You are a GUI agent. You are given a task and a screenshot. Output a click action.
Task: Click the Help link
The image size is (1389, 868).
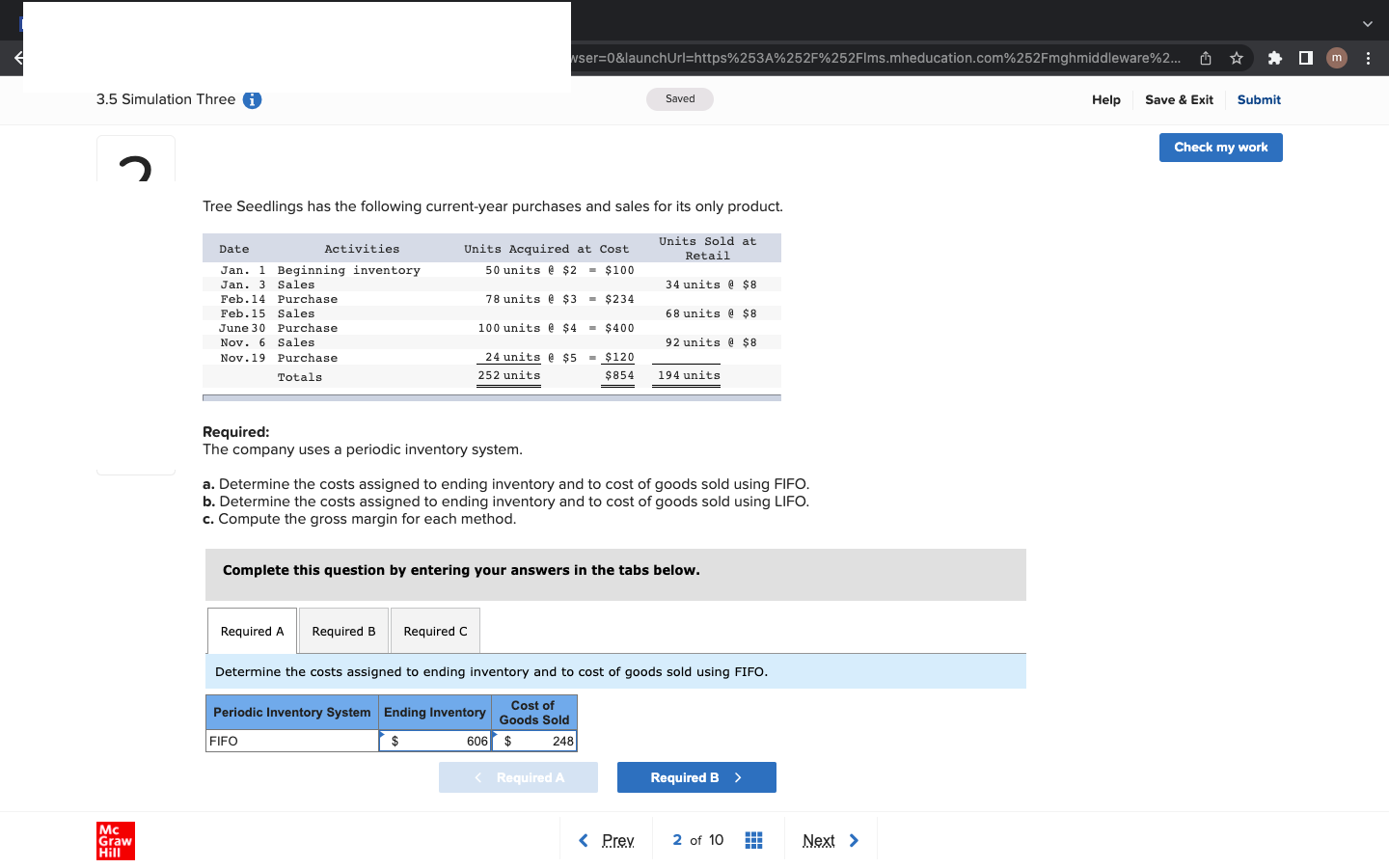point(1106,99)
